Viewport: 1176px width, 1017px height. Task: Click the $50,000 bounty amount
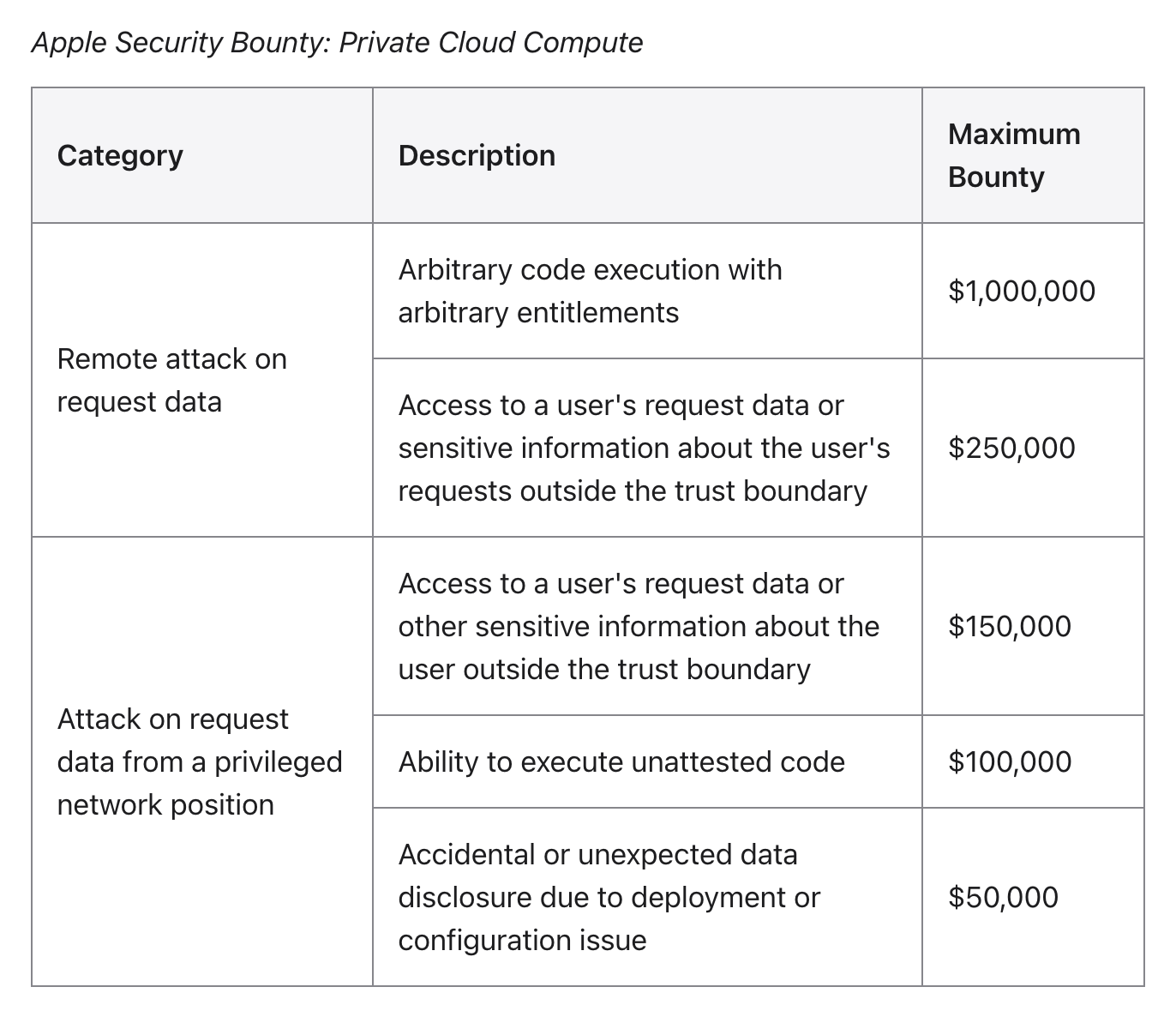pyautogui.click(x=1004, y=897)
